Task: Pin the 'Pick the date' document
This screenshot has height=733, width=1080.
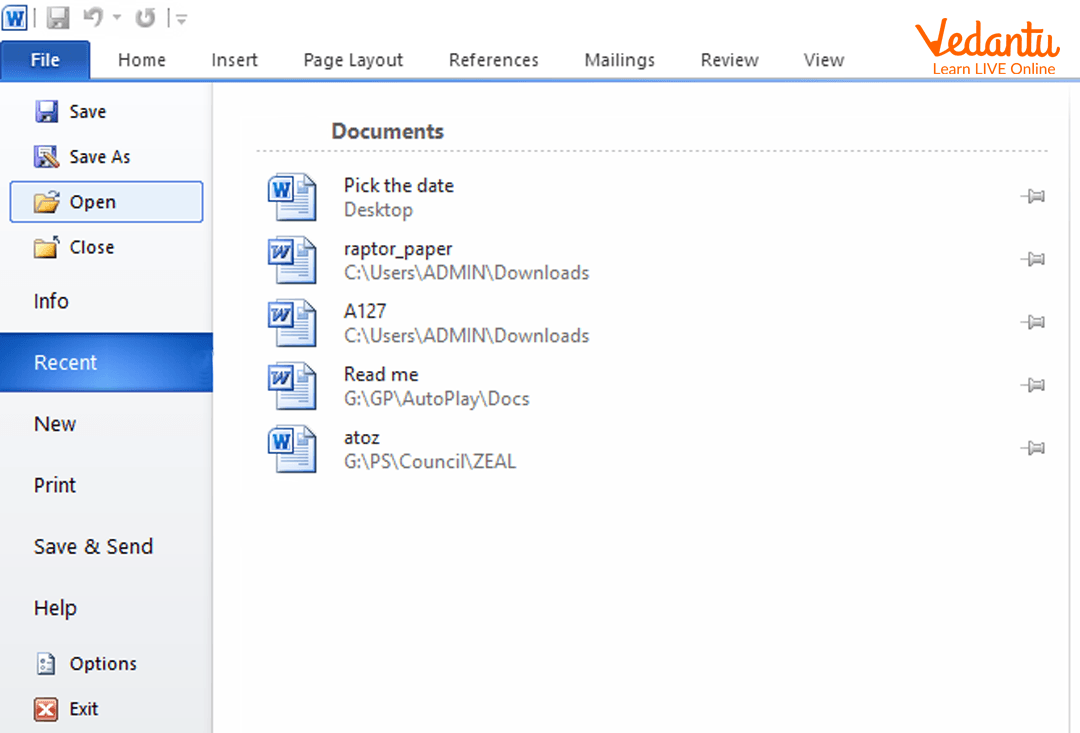Action: coord(1033,197)
